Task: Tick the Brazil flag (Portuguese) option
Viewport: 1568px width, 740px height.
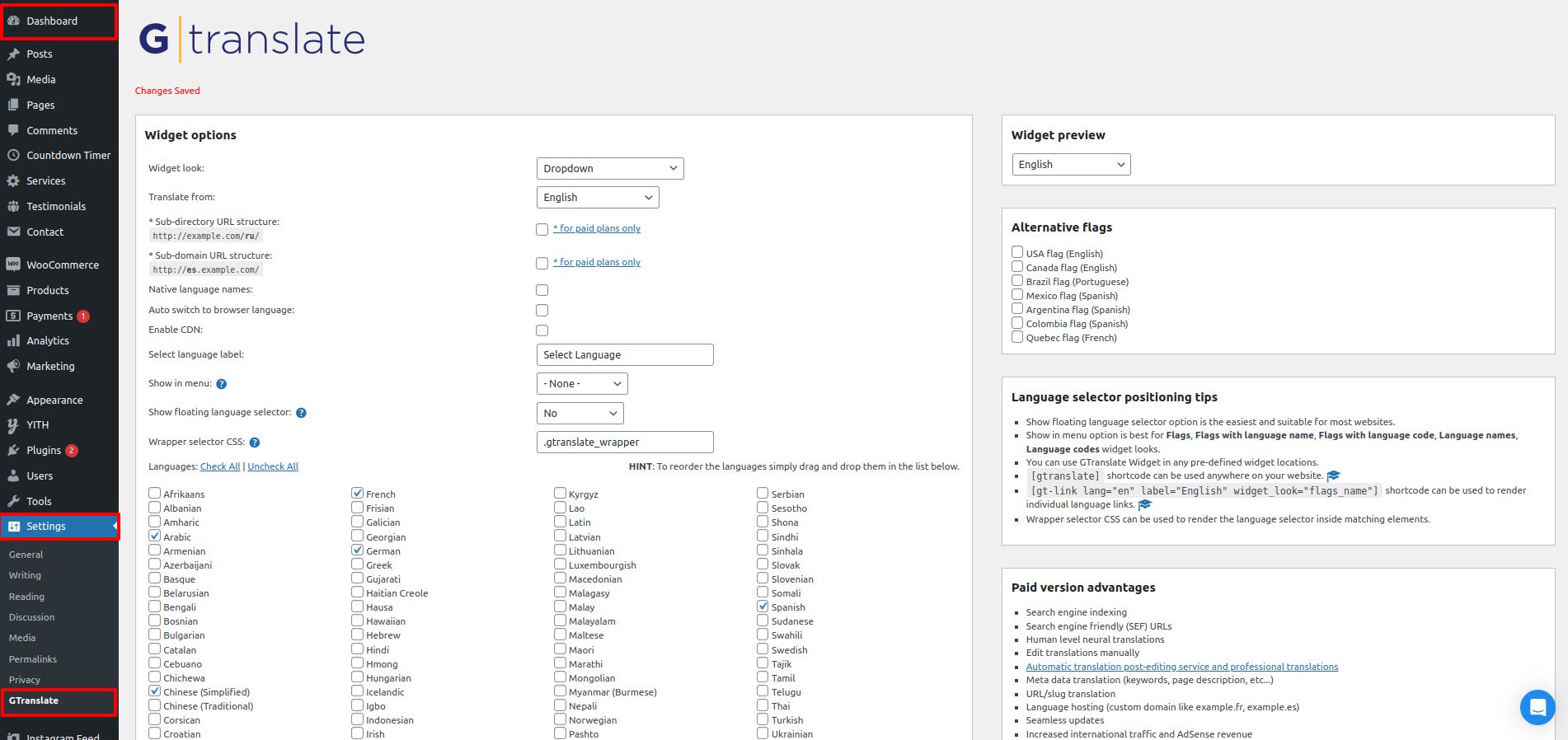Action: [x=1017, y=280]
